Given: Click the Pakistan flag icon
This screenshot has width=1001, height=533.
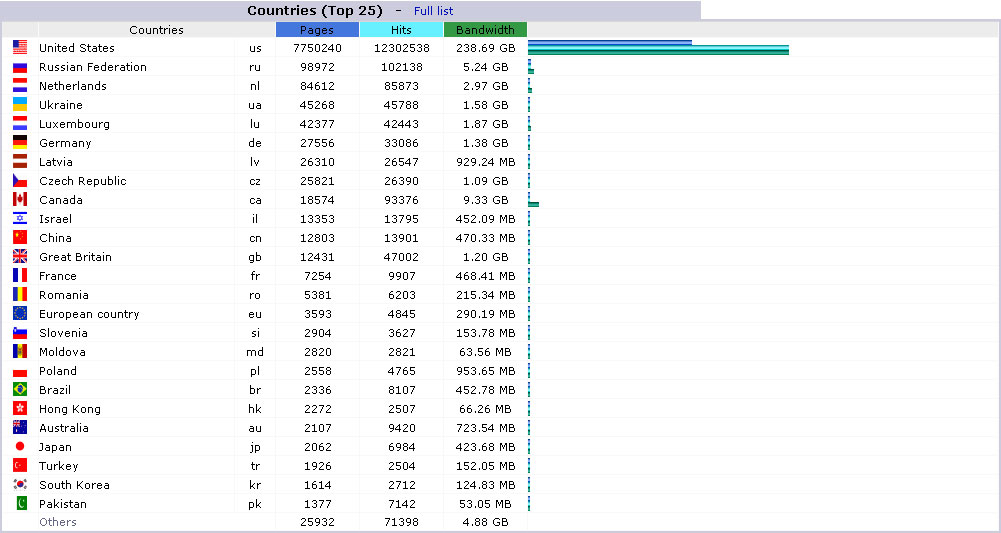Looking at the screenshot, I should click(20, 504).
